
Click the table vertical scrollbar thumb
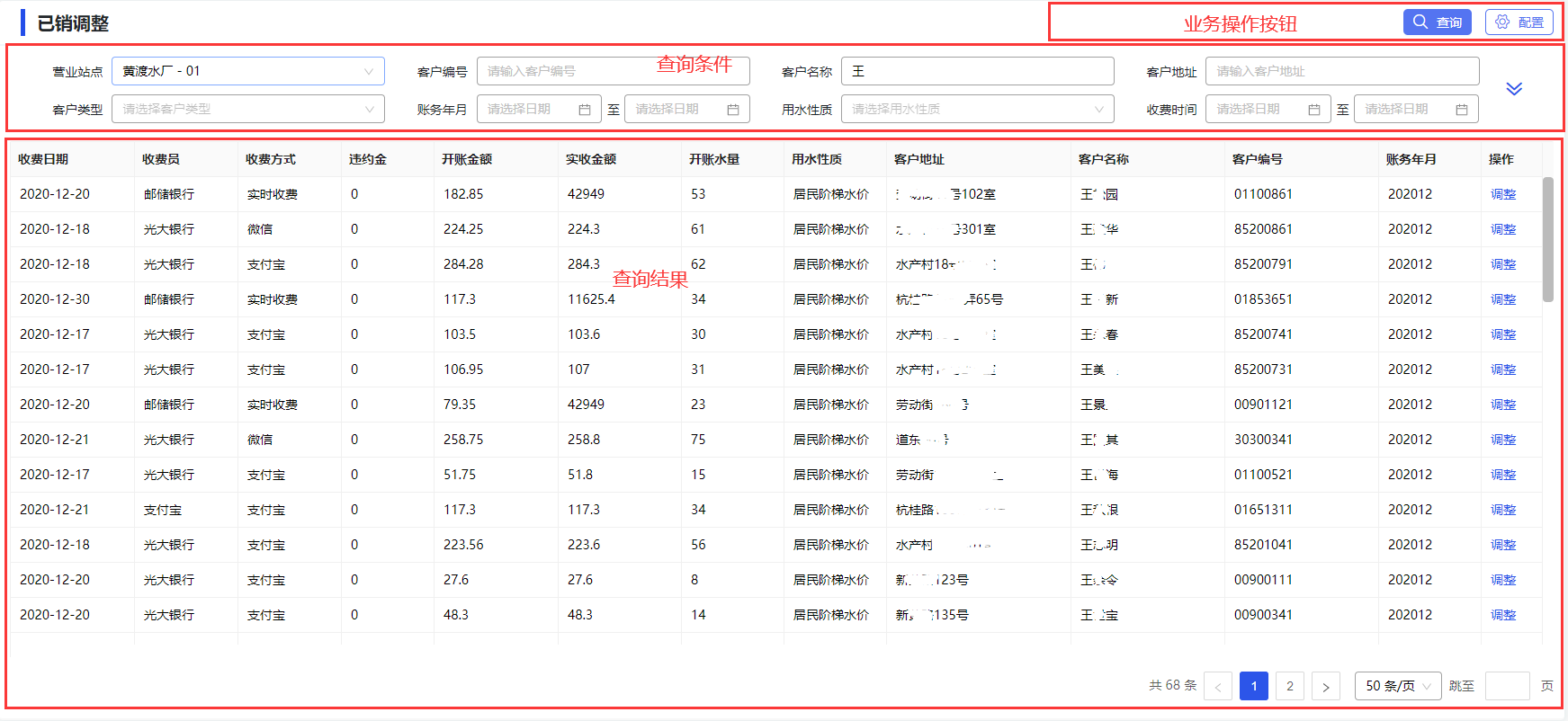1547,239
